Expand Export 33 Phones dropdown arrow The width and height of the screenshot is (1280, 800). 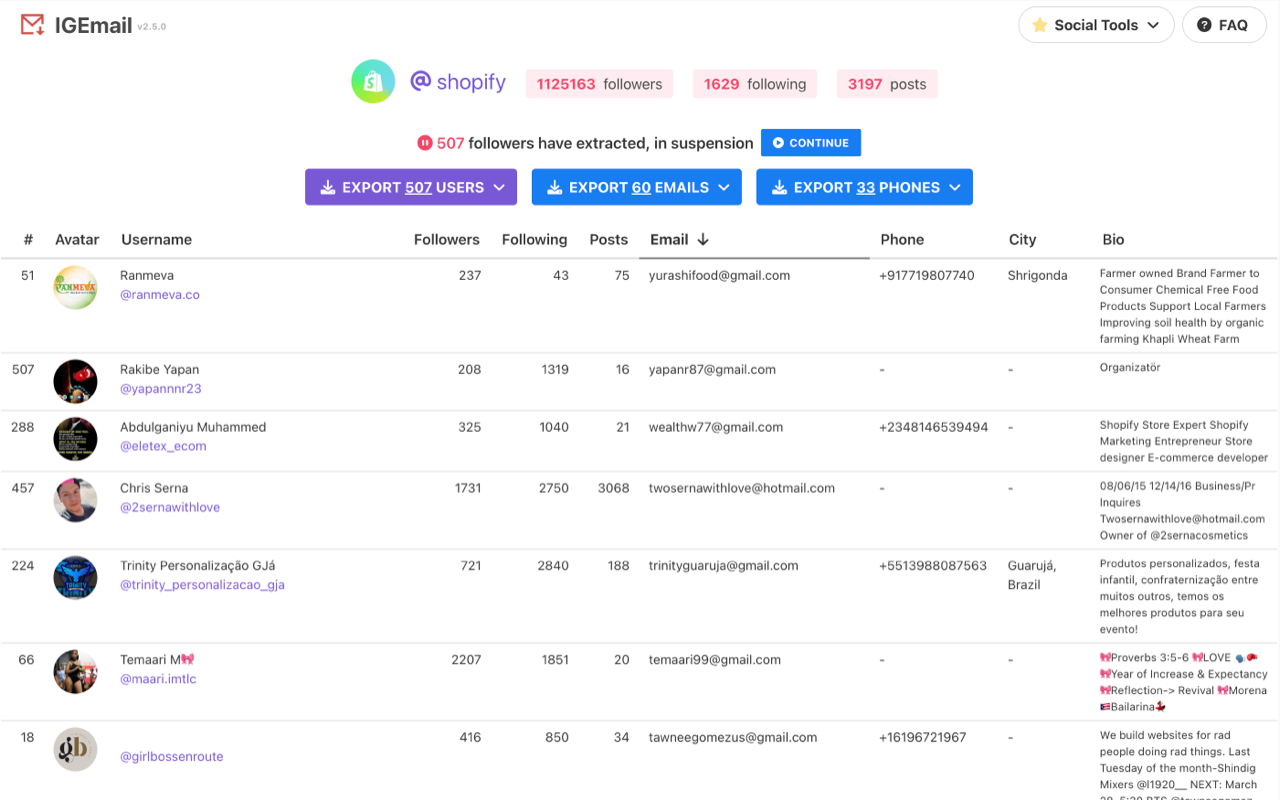point(955,187)
